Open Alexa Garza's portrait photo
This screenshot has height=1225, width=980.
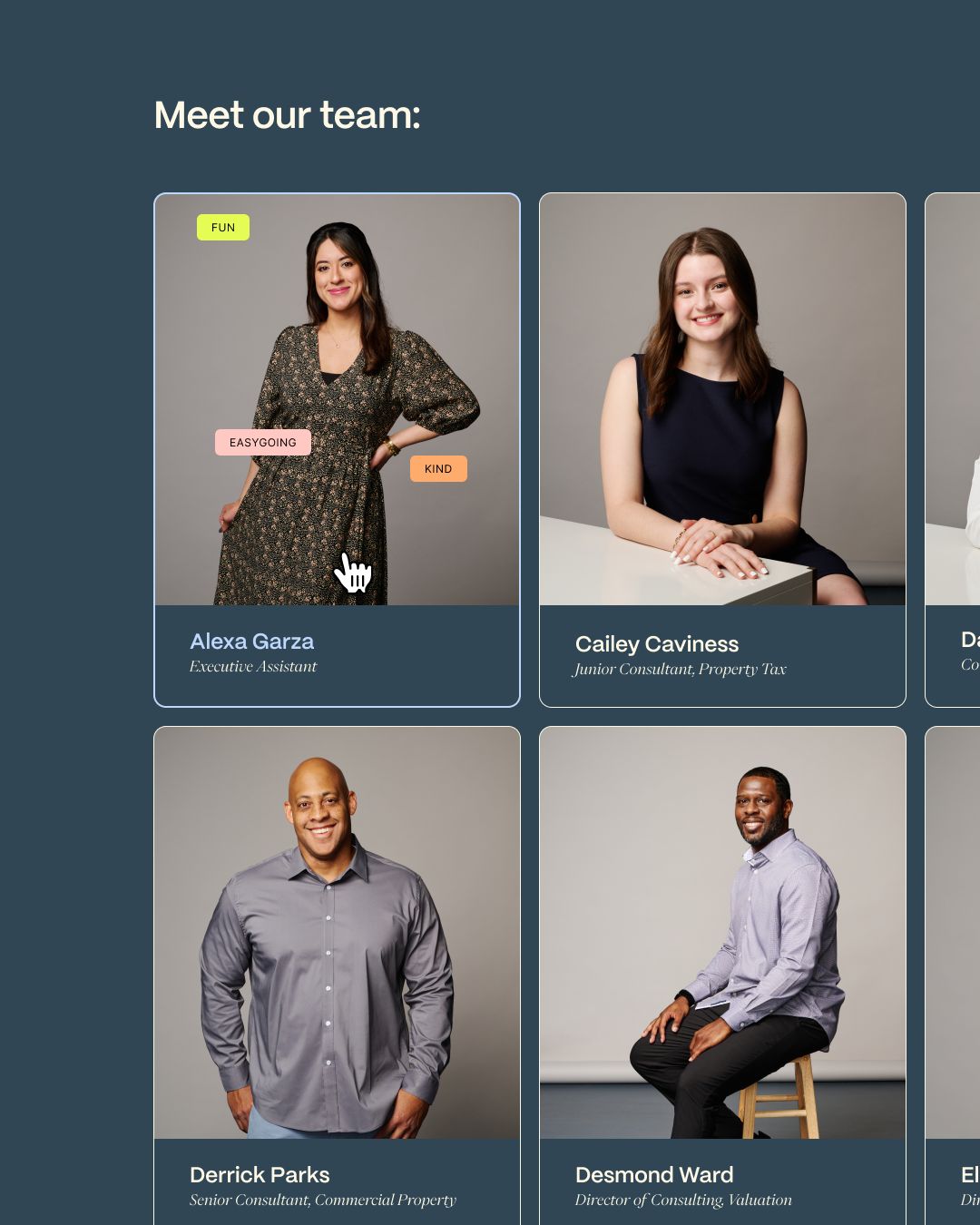[338, 399]
